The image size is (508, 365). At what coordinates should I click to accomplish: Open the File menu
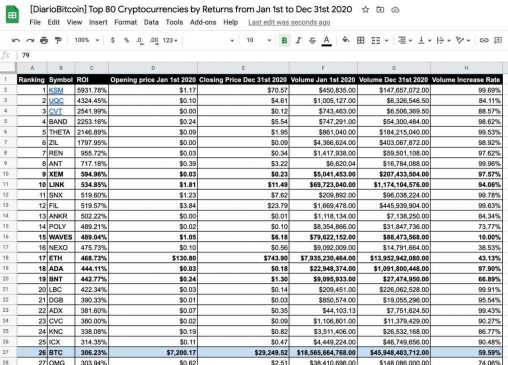point(35,22)
